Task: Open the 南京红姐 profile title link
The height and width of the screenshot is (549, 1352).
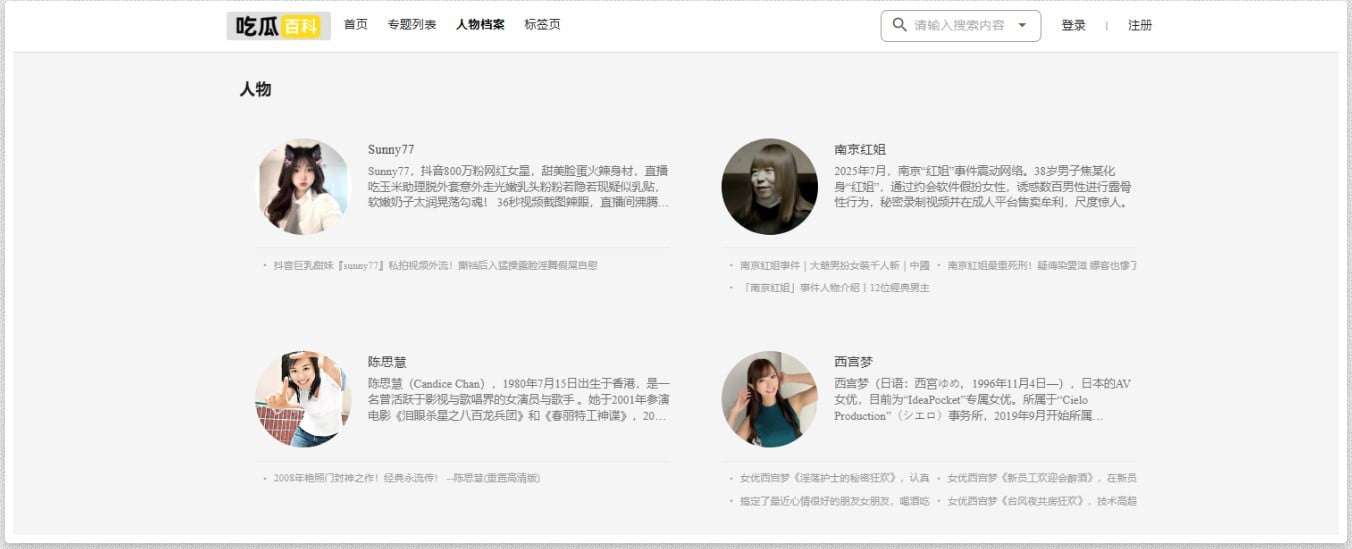Action: coord(860,150)
